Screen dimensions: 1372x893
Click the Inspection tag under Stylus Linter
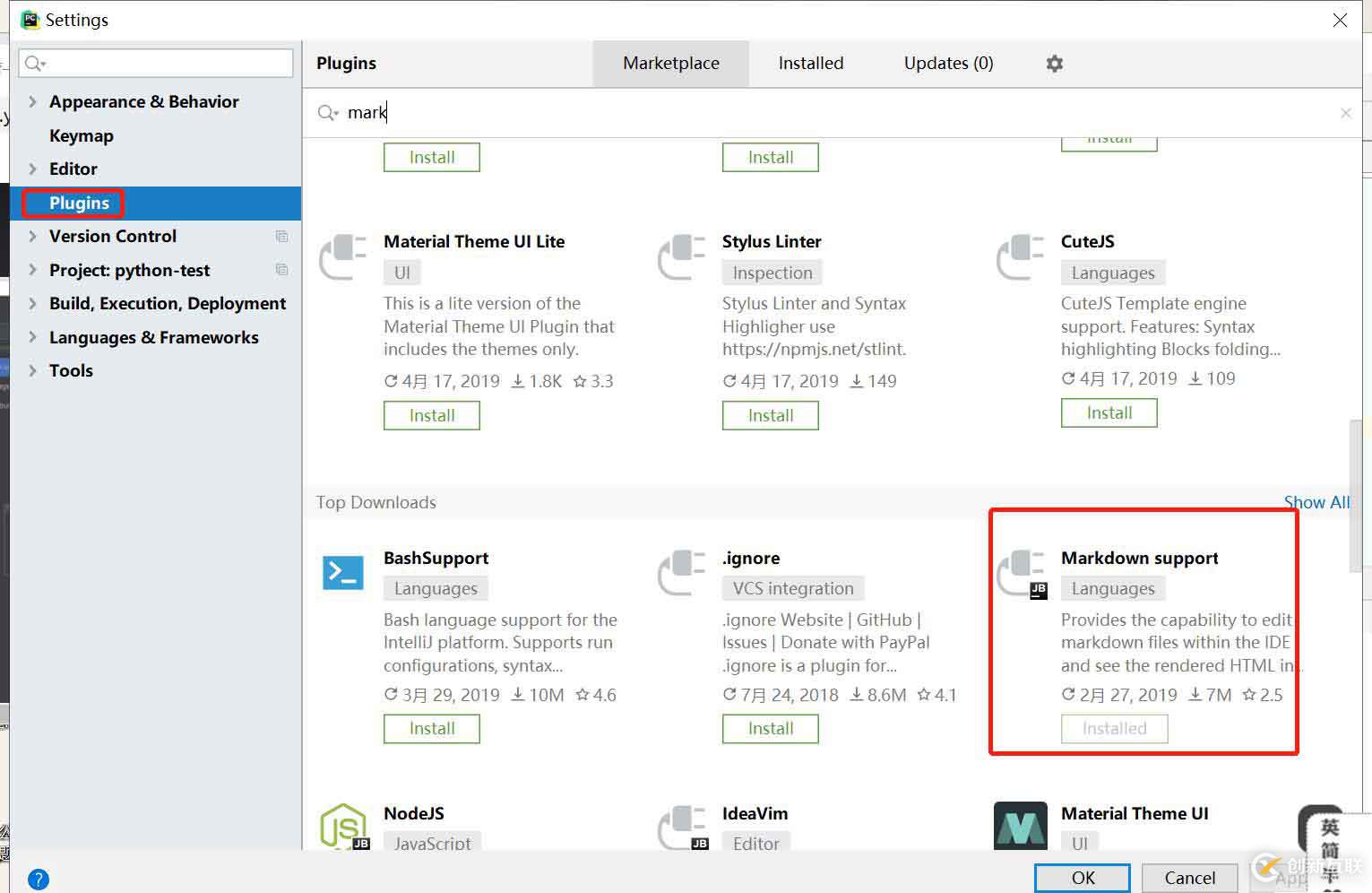click(x=772, y=273)
